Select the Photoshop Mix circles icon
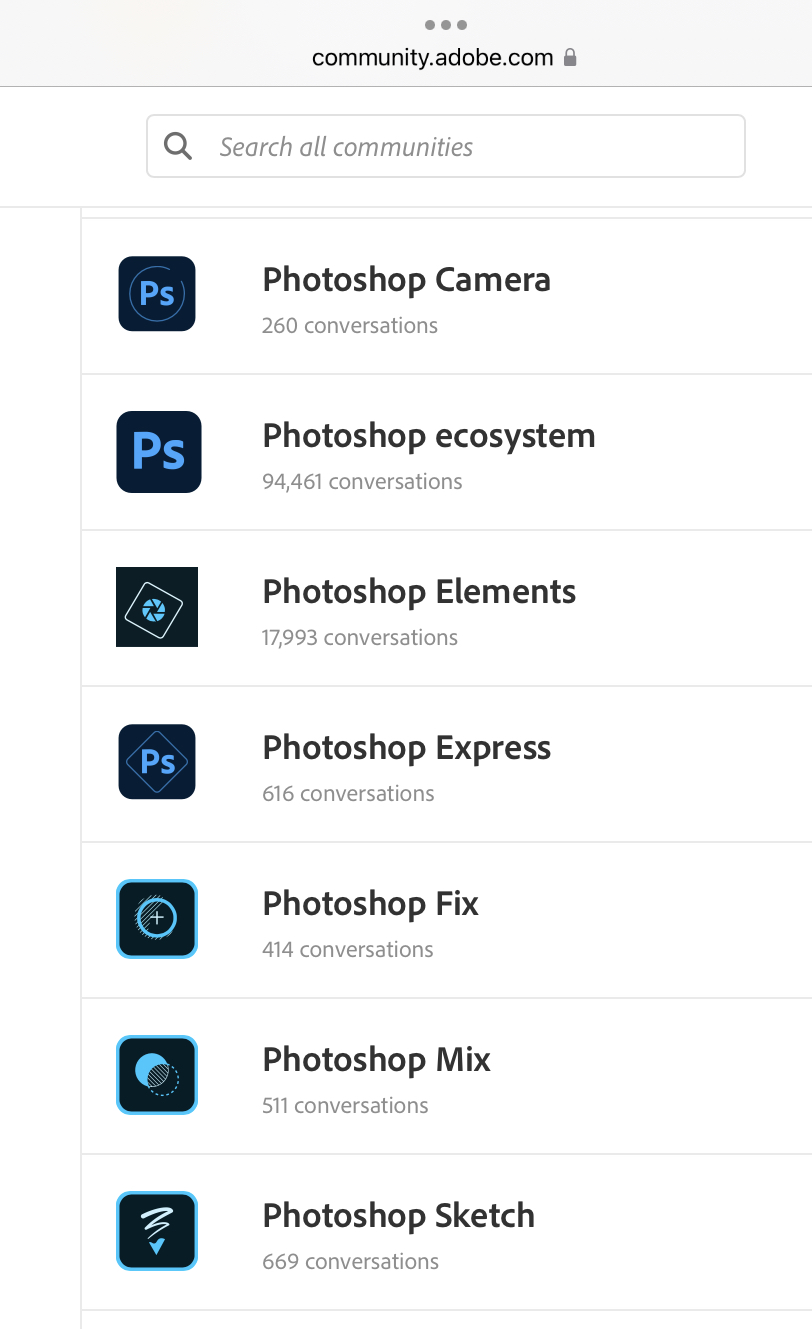 (x=156, y=1075)
